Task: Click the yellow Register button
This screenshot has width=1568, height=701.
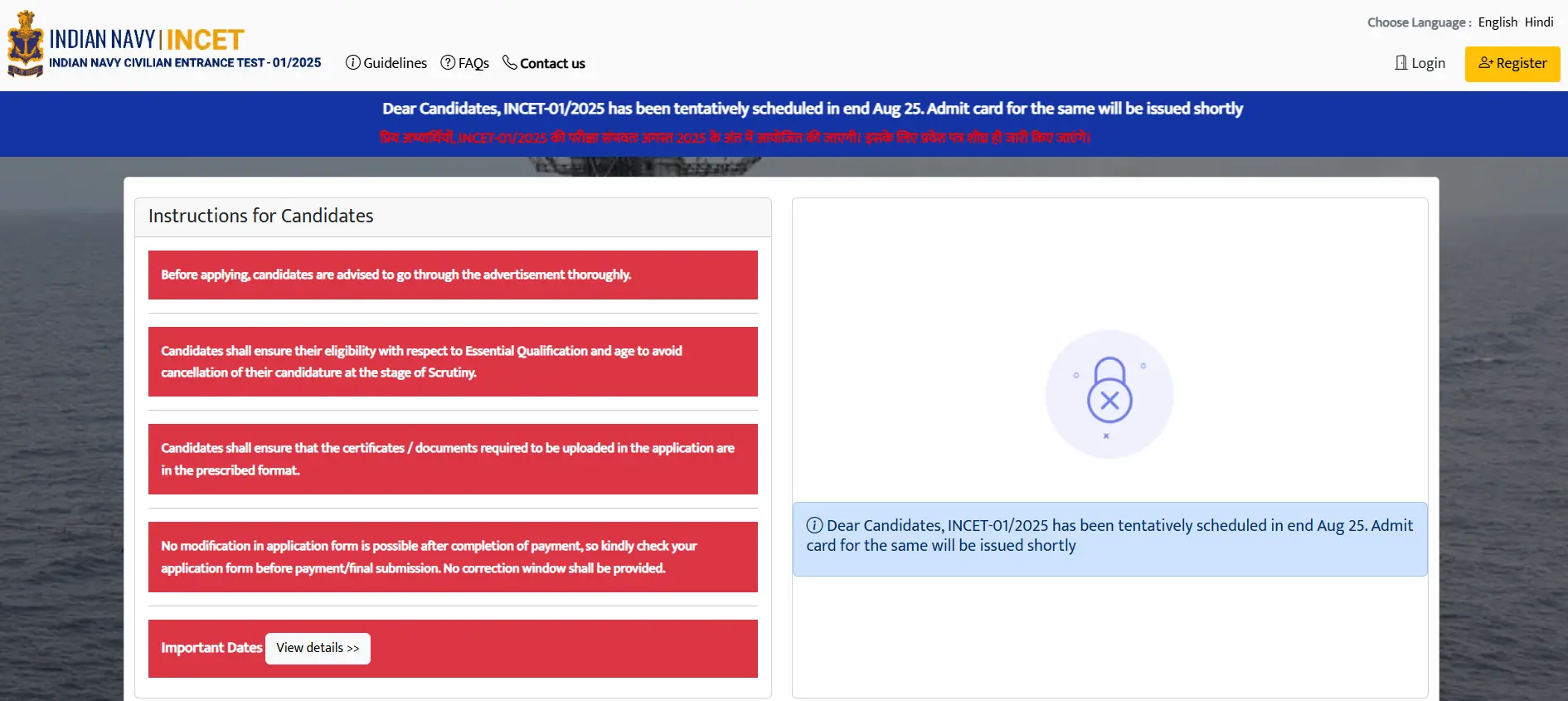Action: [1512, 64]
